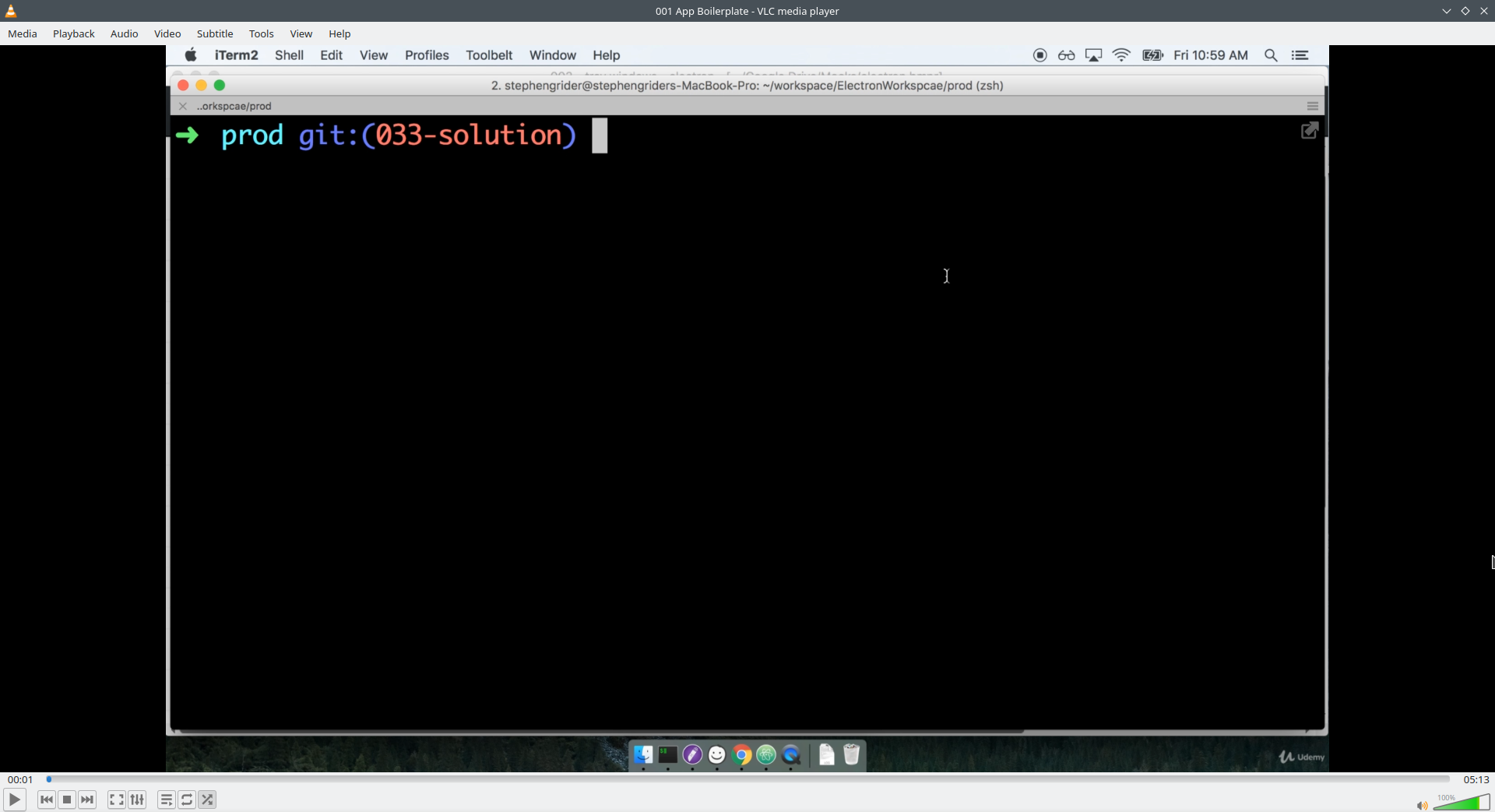Skip to previous media in playlist
1495x812 pixels.
[x=47, y=800]
